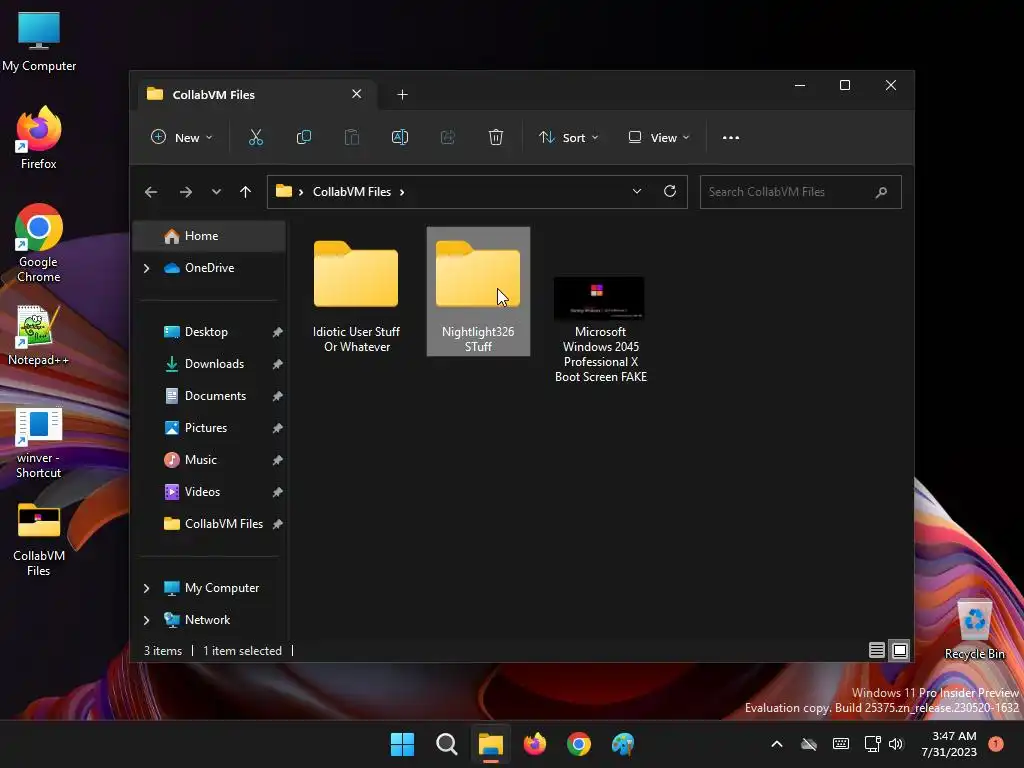This screenshot has height=768, width=1024.
Task: Add a new Explorer tab
Action: click(402, 95)
